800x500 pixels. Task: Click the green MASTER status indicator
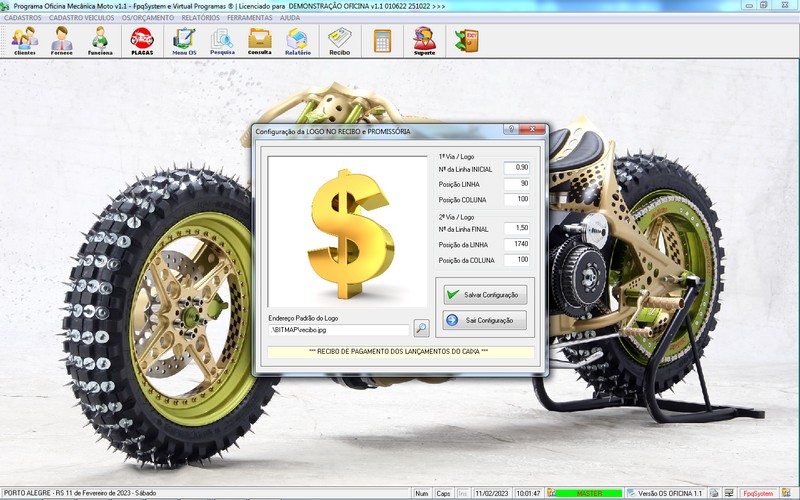coord(589,493)
